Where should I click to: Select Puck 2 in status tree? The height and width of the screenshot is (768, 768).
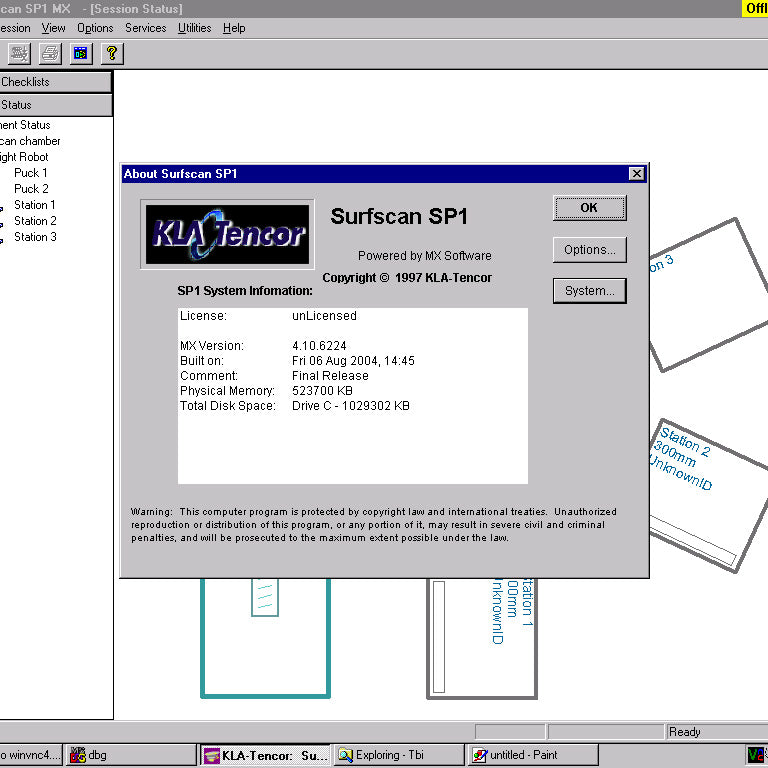point(31,189)
